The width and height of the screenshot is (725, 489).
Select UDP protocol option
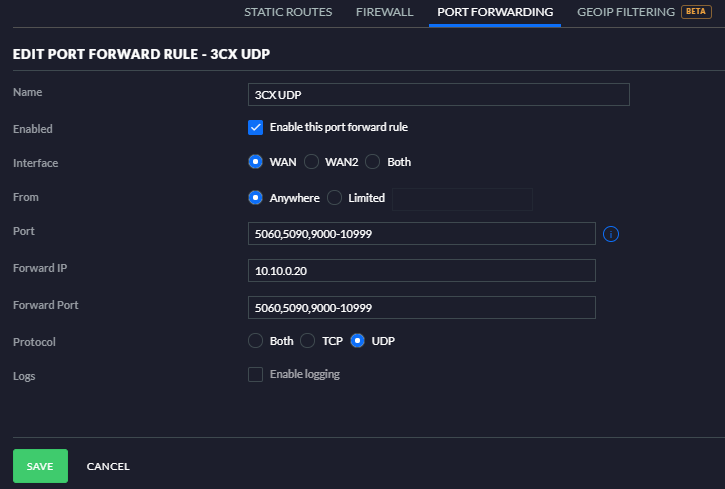click(x=357, y=341)
